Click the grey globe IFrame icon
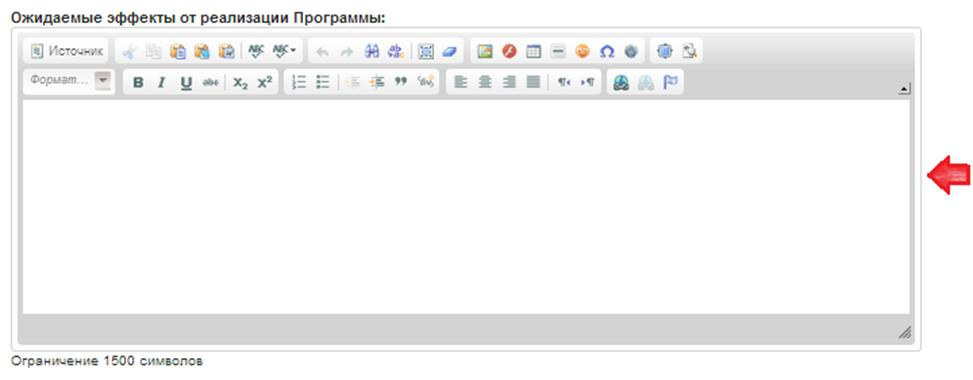The height and width of the screenshot is (380, 973). click(x=631, y=52)
